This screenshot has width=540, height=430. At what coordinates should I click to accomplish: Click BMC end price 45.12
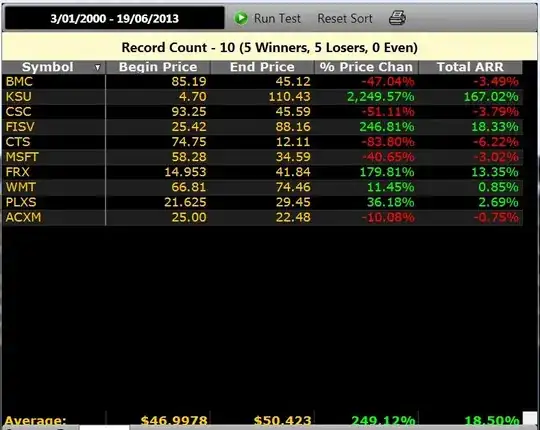(x=293, y=82)
